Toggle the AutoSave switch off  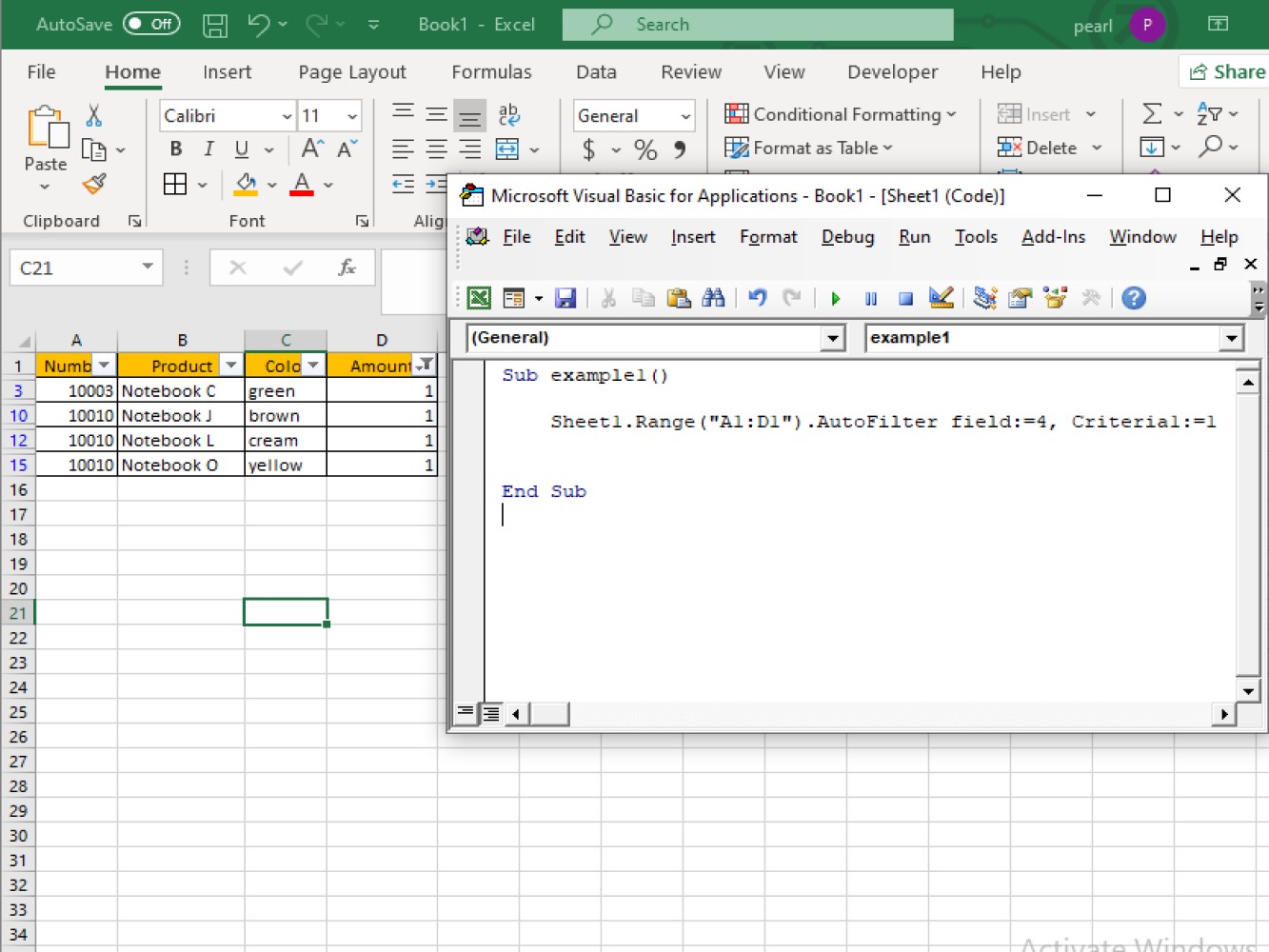[152, 24]
